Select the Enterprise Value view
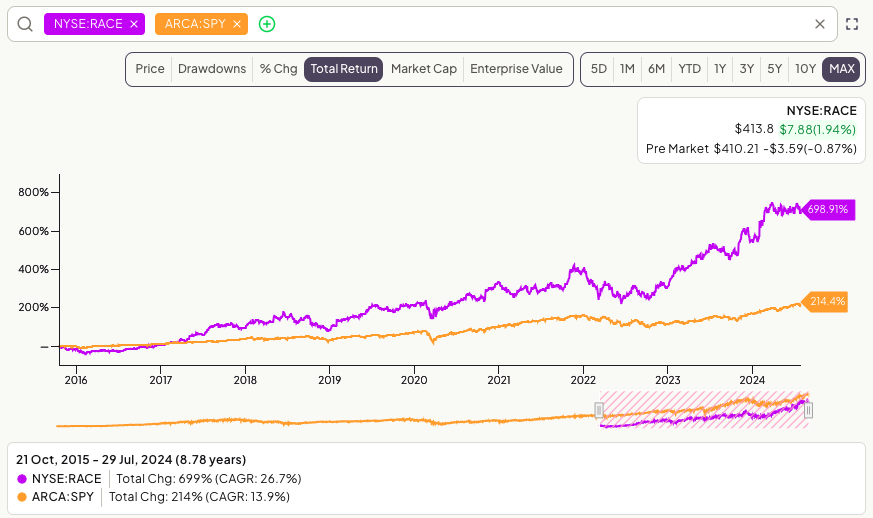This screenshot has height=518, width=873. 516,69
